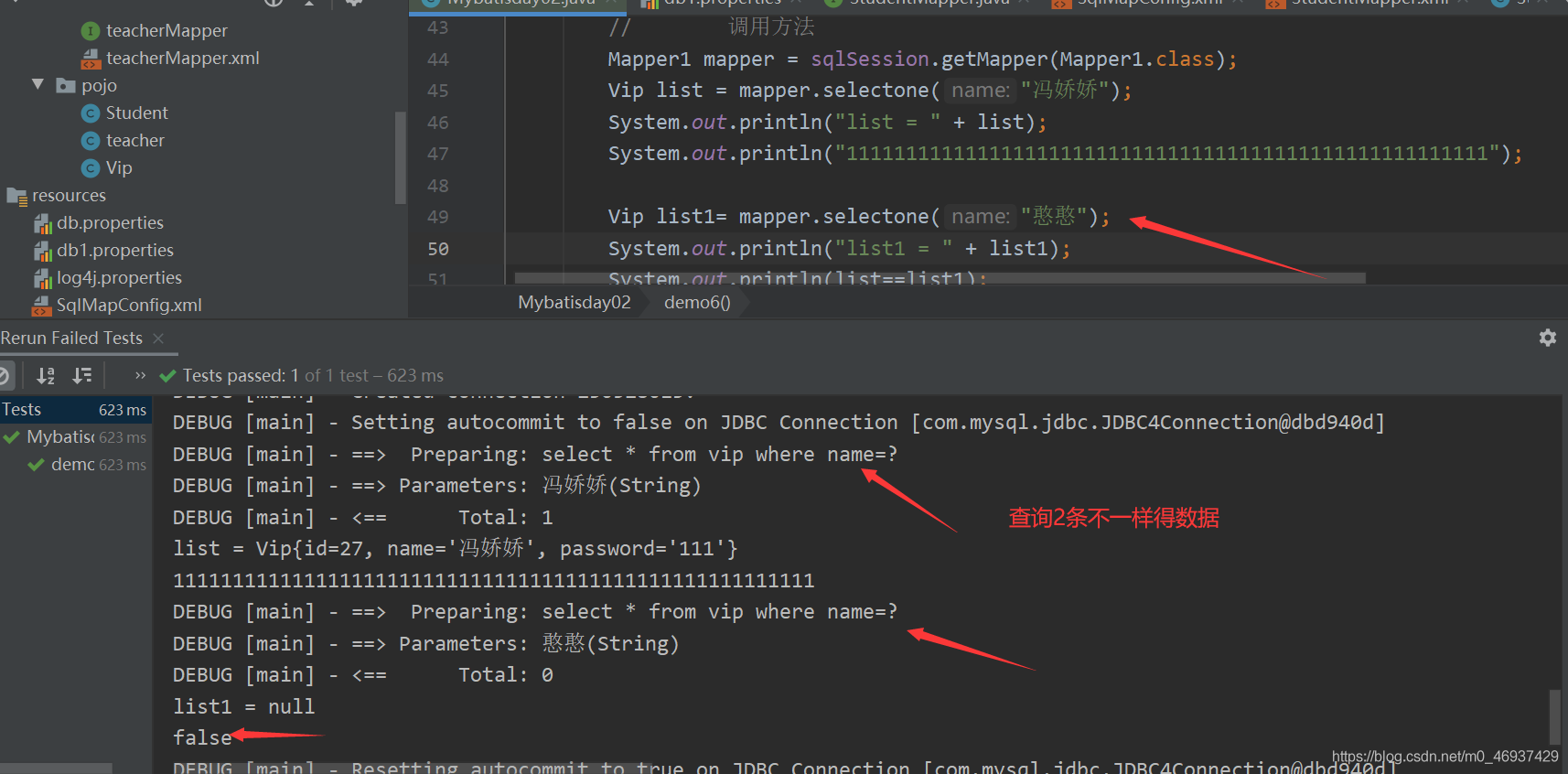Click the 'list1 = null' output line
Image resolution: width=1568 pixels, height=774 pixels.
[x=244, y=707]
